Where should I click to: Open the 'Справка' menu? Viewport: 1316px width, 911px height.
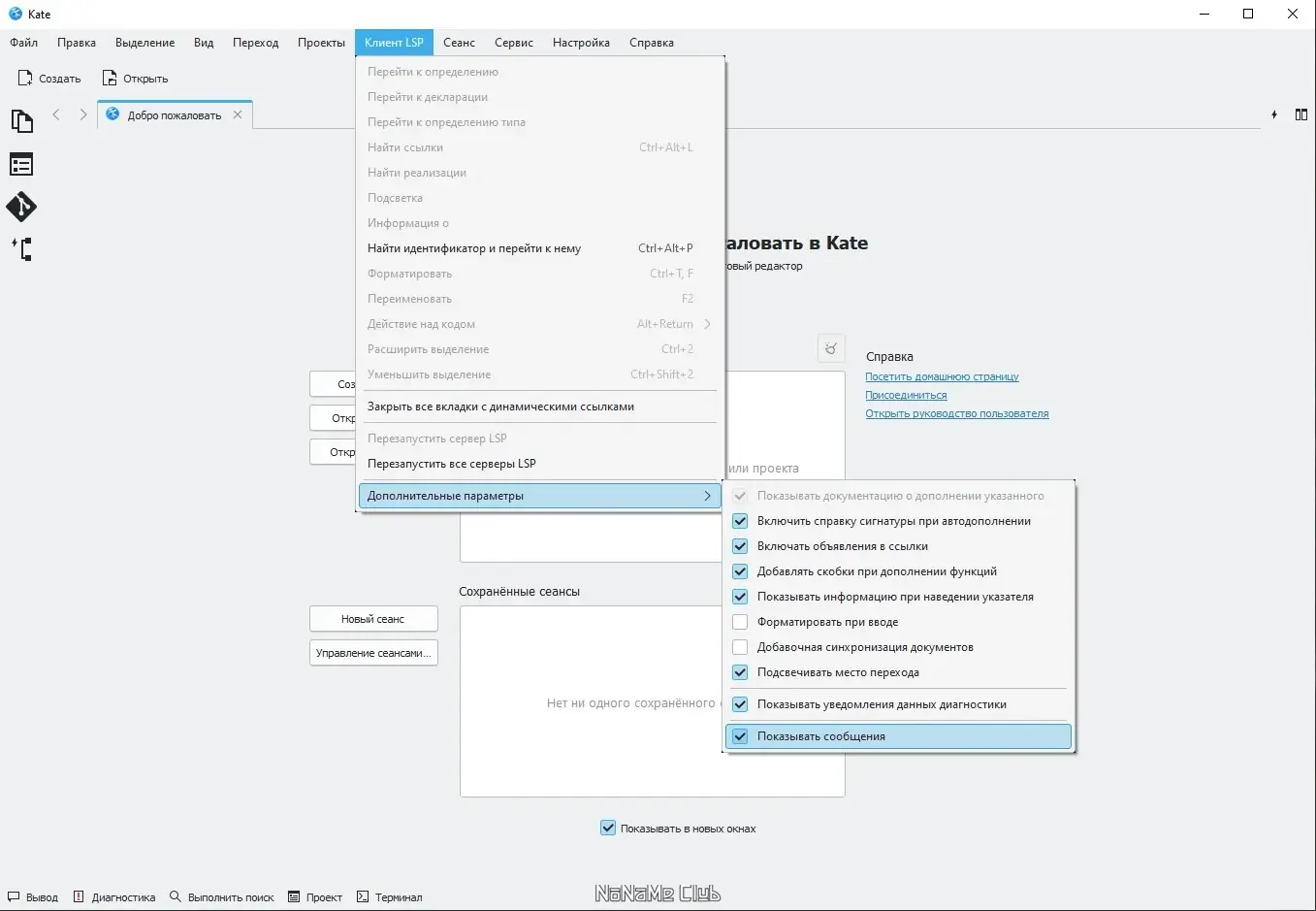(x=652, y=43)
